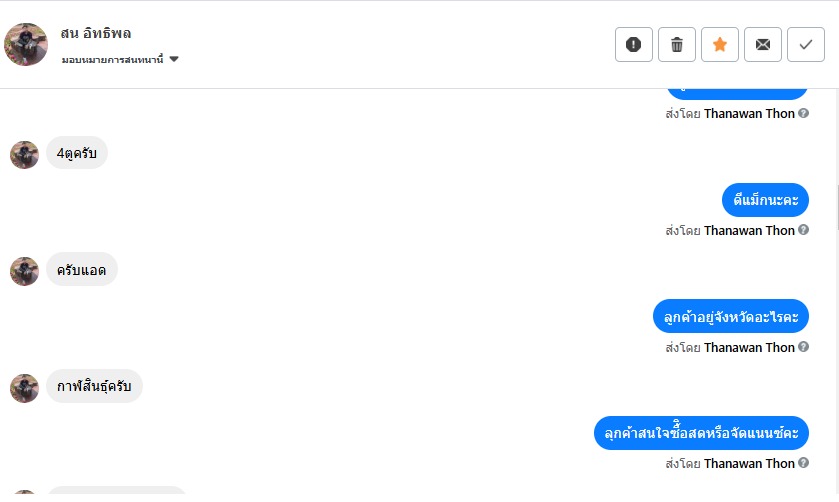The image size is (839, 502).
Task: Mark conversation unread with envelope icon
Action: click(763, 44)
